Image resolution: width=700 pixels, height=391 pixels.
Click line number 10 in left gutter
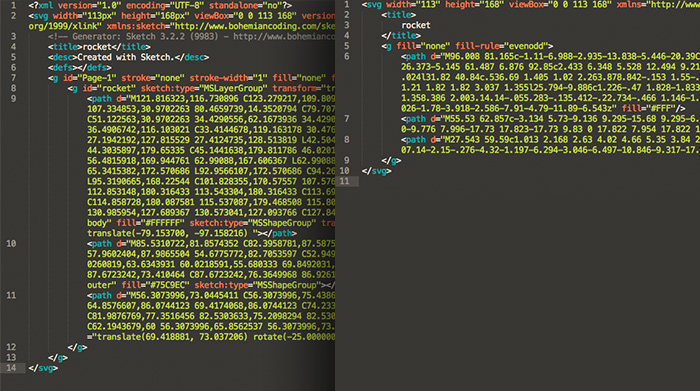[x=11, y=244]
